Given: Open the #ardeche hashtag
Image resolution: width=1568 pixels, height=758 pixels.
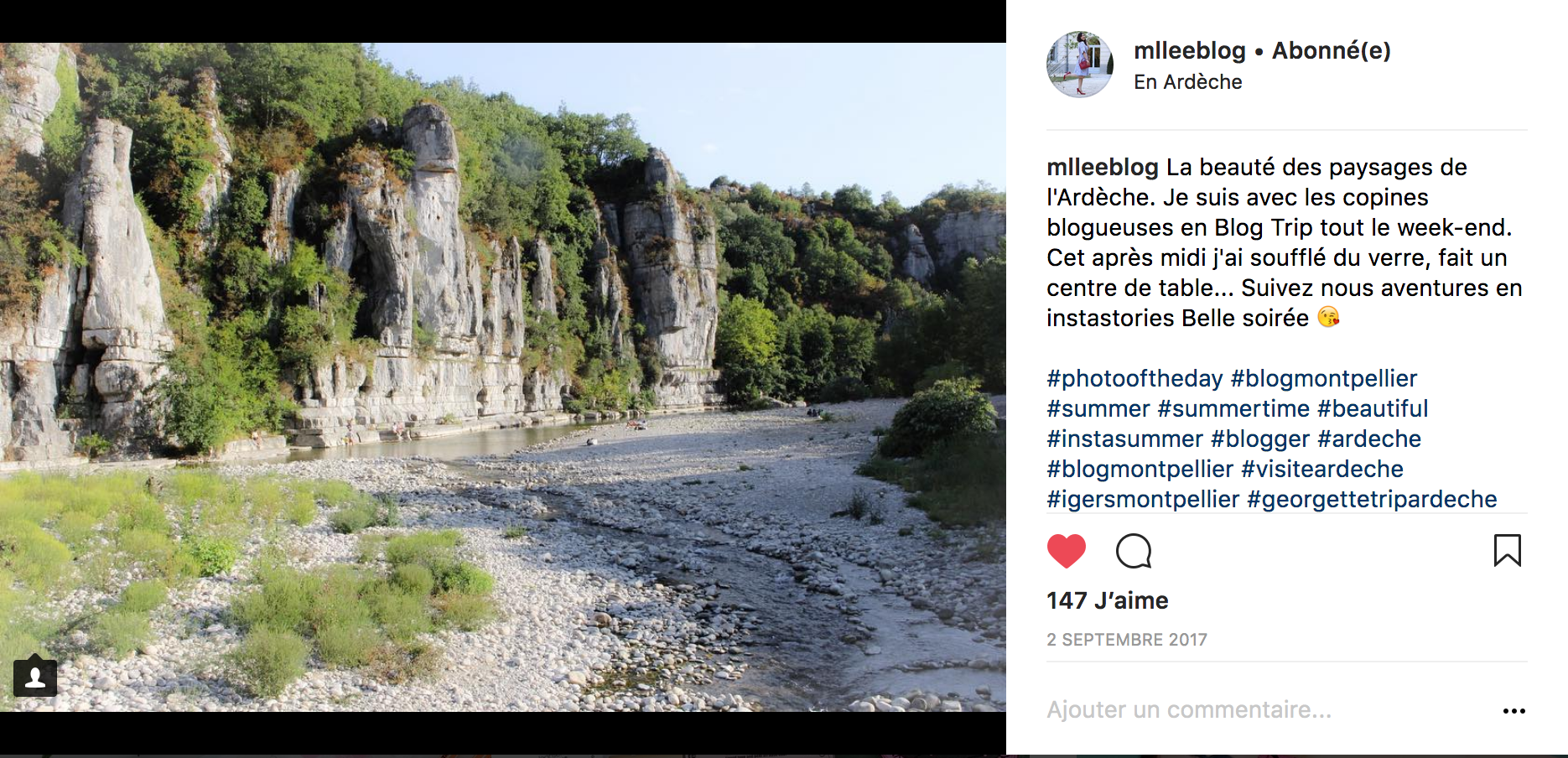Looking at the screenshot, I should [x=1369, y=439].
